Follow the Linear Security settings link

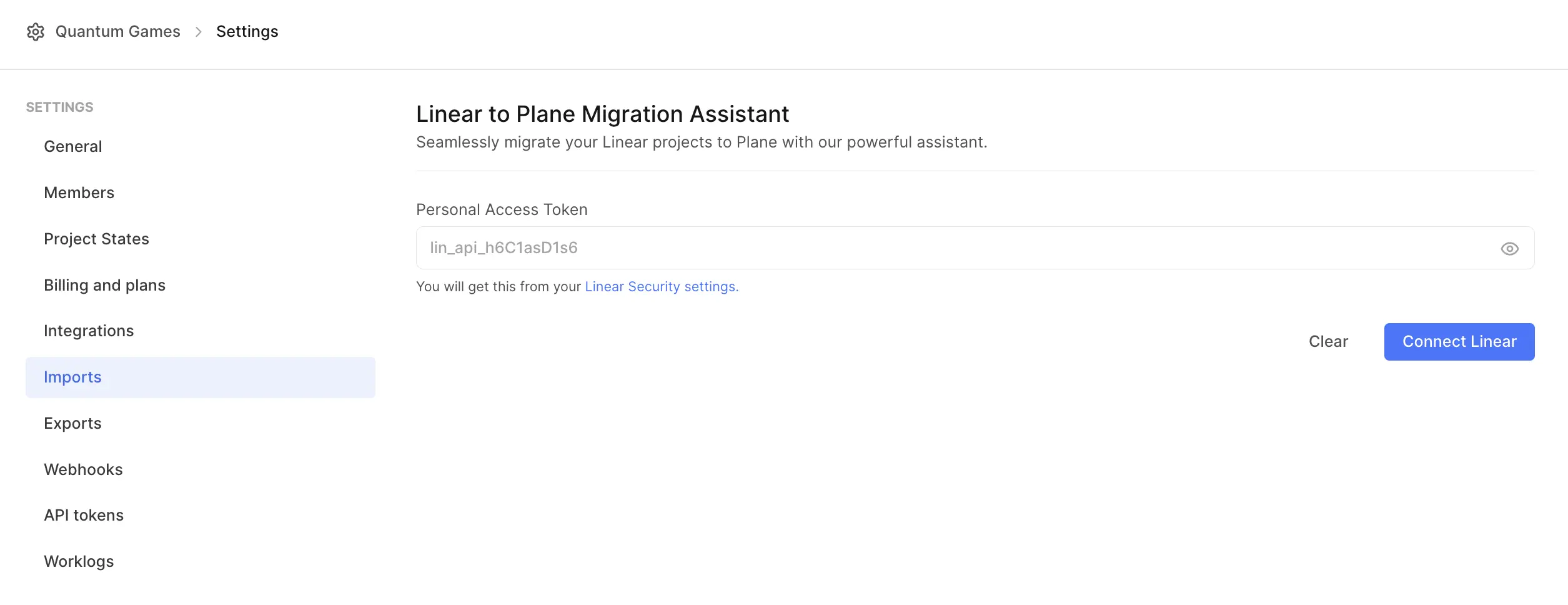tap(662, 287)
